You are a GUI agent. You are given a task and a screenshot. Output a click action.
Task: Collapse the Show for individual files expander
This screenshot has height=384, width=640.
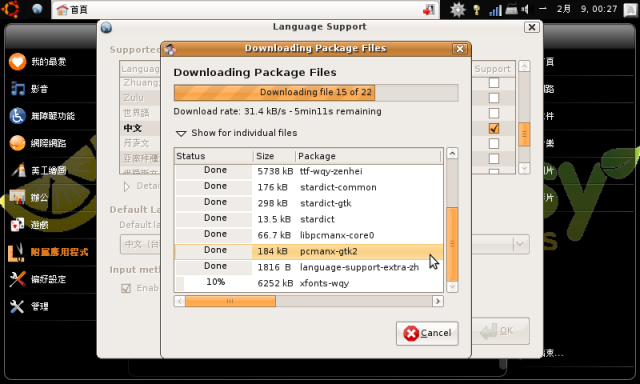[x=181, y=133]
